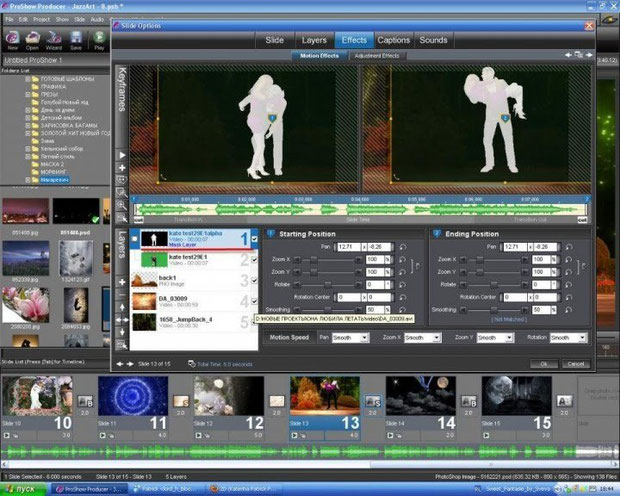Expand the ГРЕЗЫ folder node

[x=28, y=95]
